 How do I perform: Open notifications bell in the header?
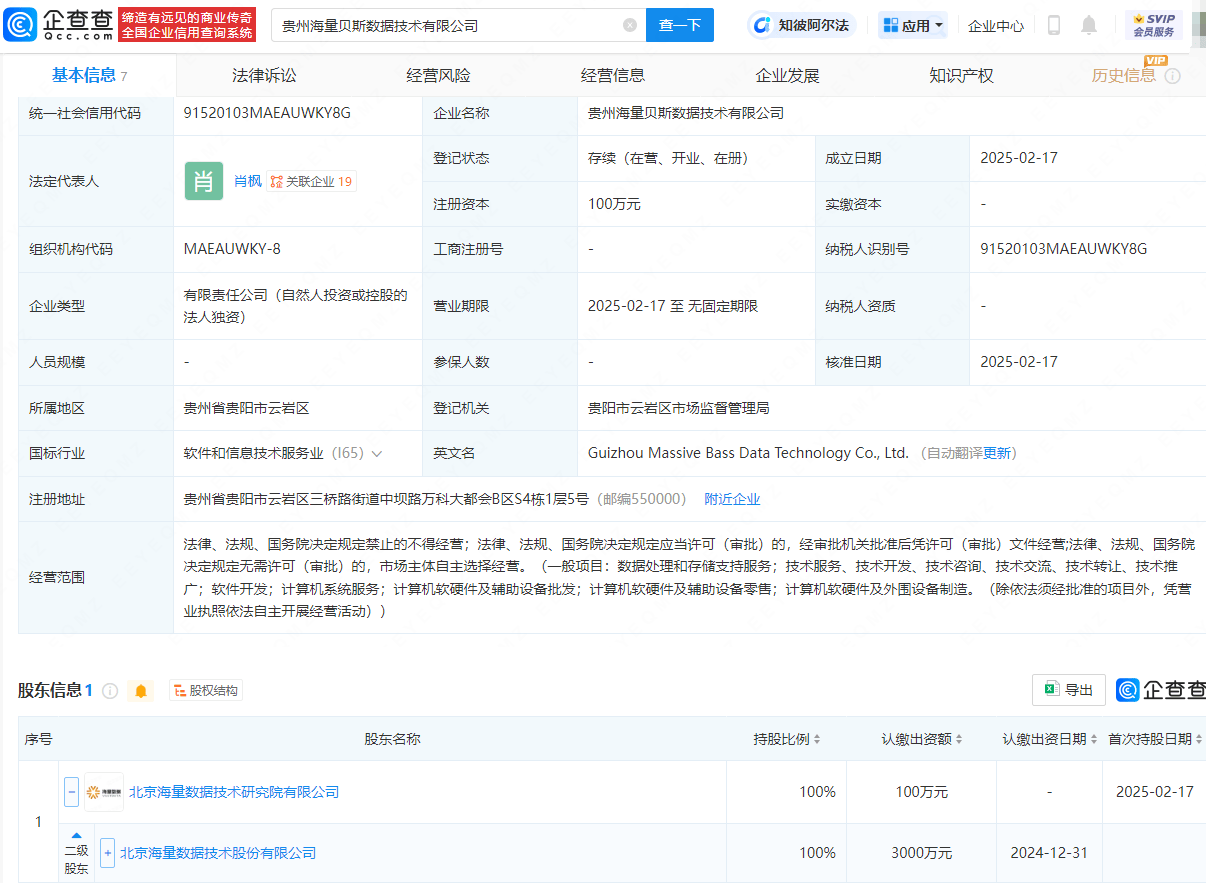(x=1089, y=25)
